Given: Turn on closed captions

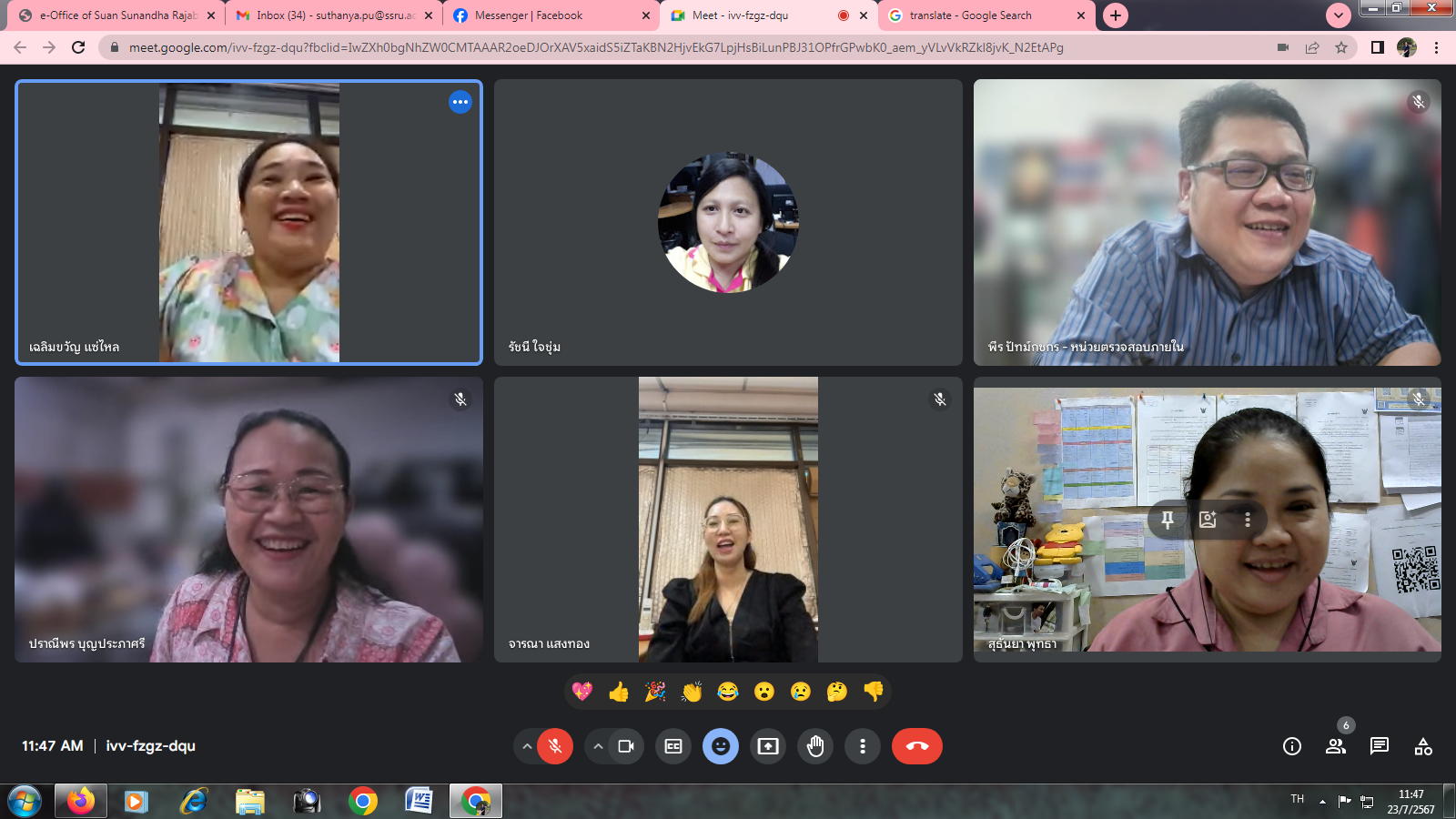Looking at the screenshot, I should coord(673,746).
